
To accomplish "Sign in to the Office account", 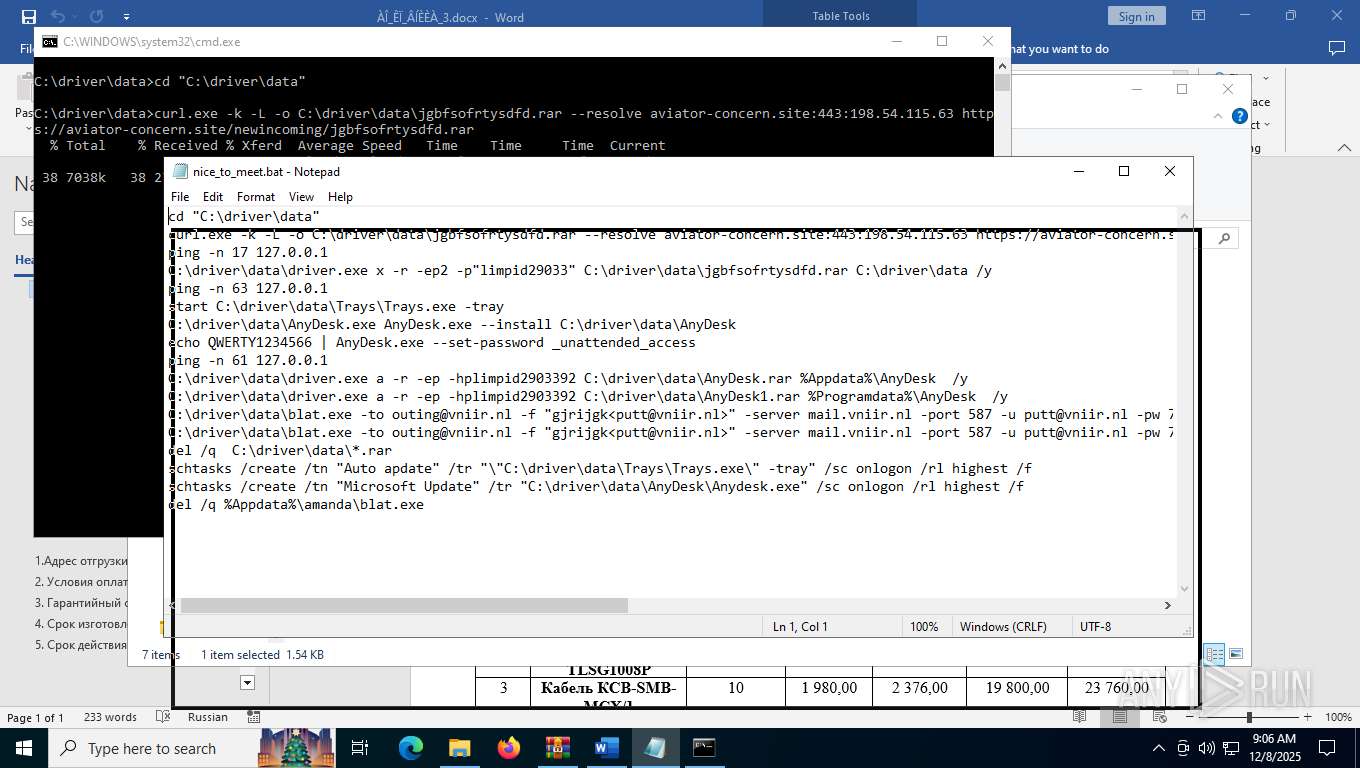I will tap(1136, 16).
